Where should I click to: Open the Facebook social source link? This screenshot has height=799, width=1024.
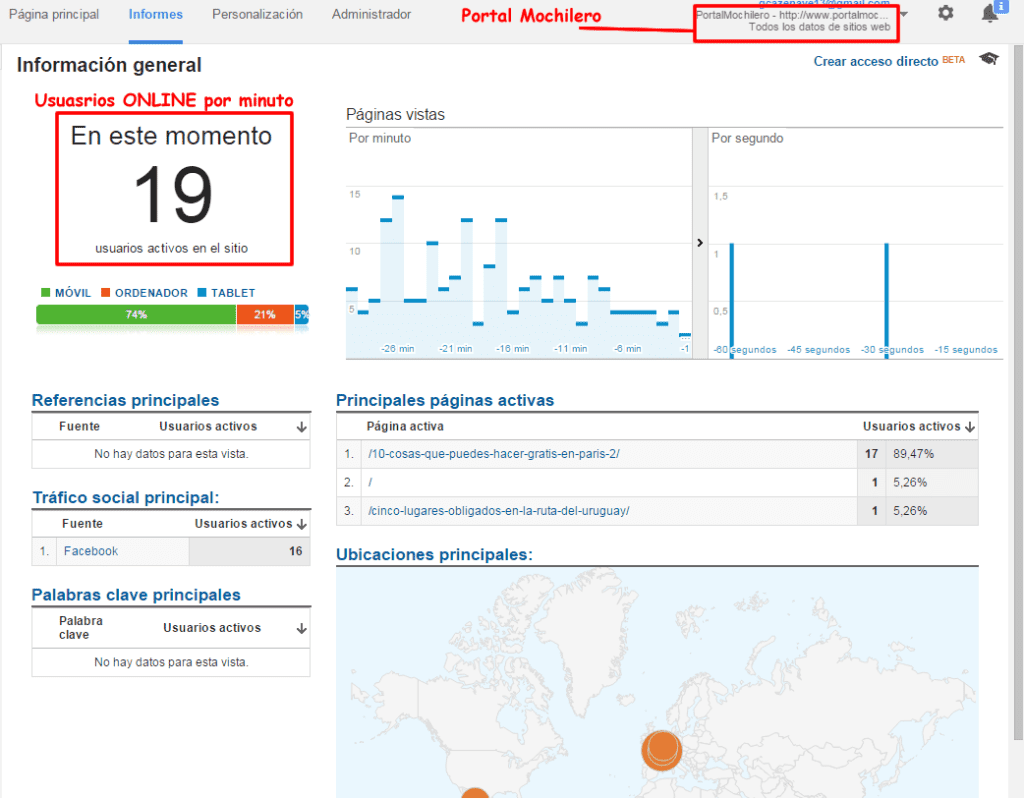tap(91, 551)
